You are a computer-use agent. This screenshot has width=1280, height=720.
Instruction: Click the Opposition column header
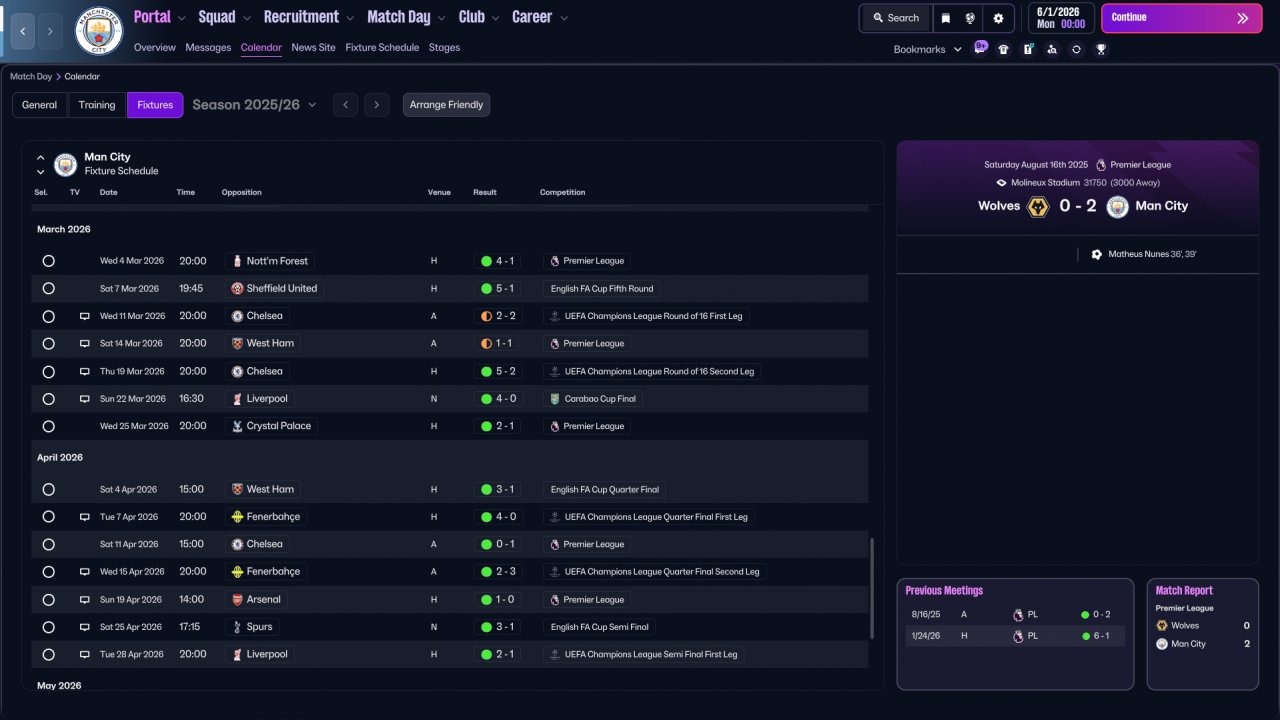(242, 193)
